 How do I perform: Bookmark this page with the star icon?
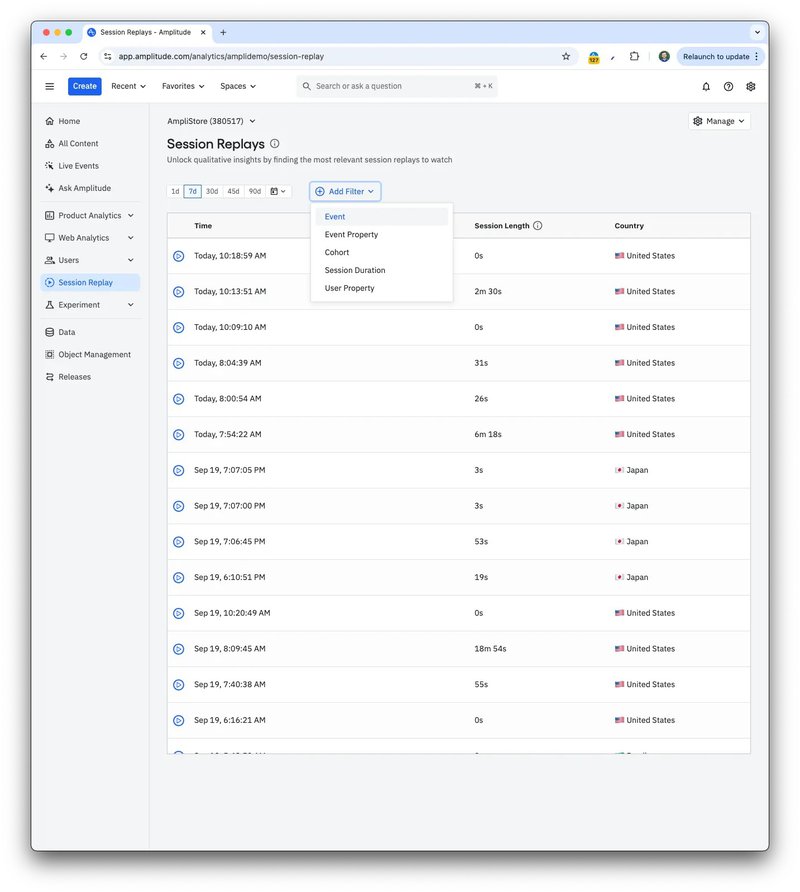[x=566, y=57]
